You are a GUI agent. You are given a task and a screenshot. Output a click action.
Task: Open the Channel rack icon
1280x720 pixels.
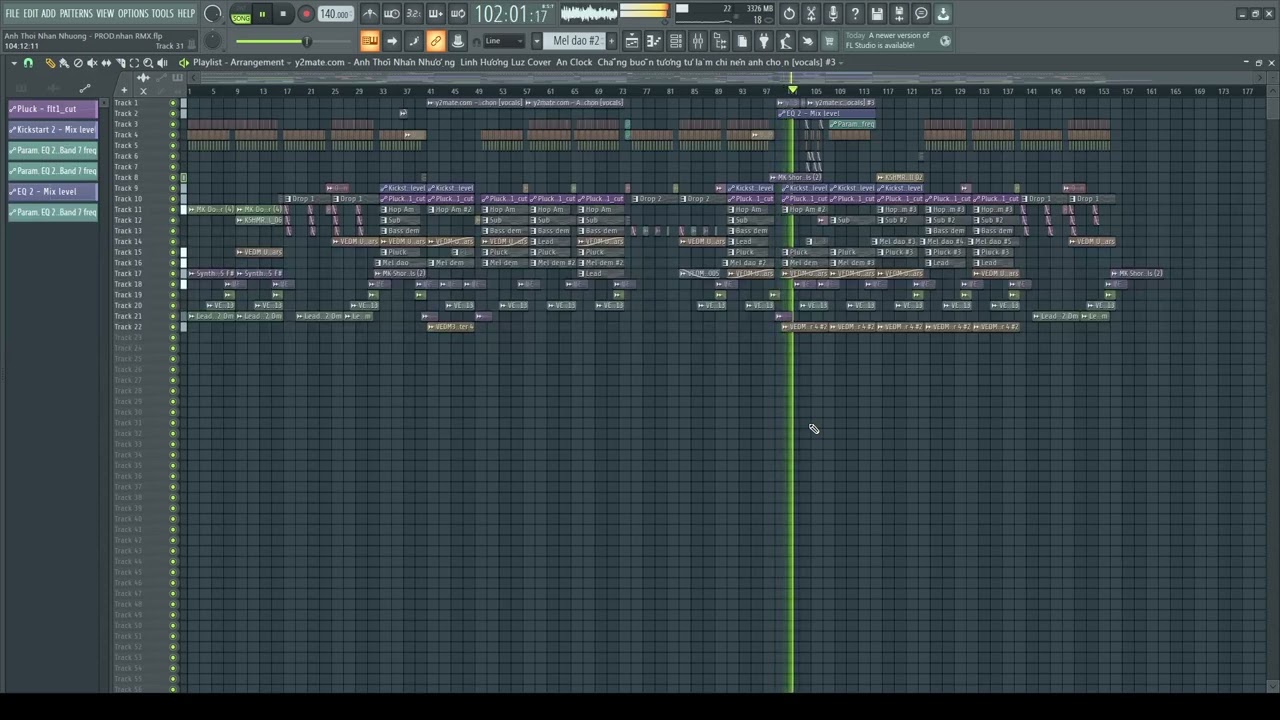(676, 41)
